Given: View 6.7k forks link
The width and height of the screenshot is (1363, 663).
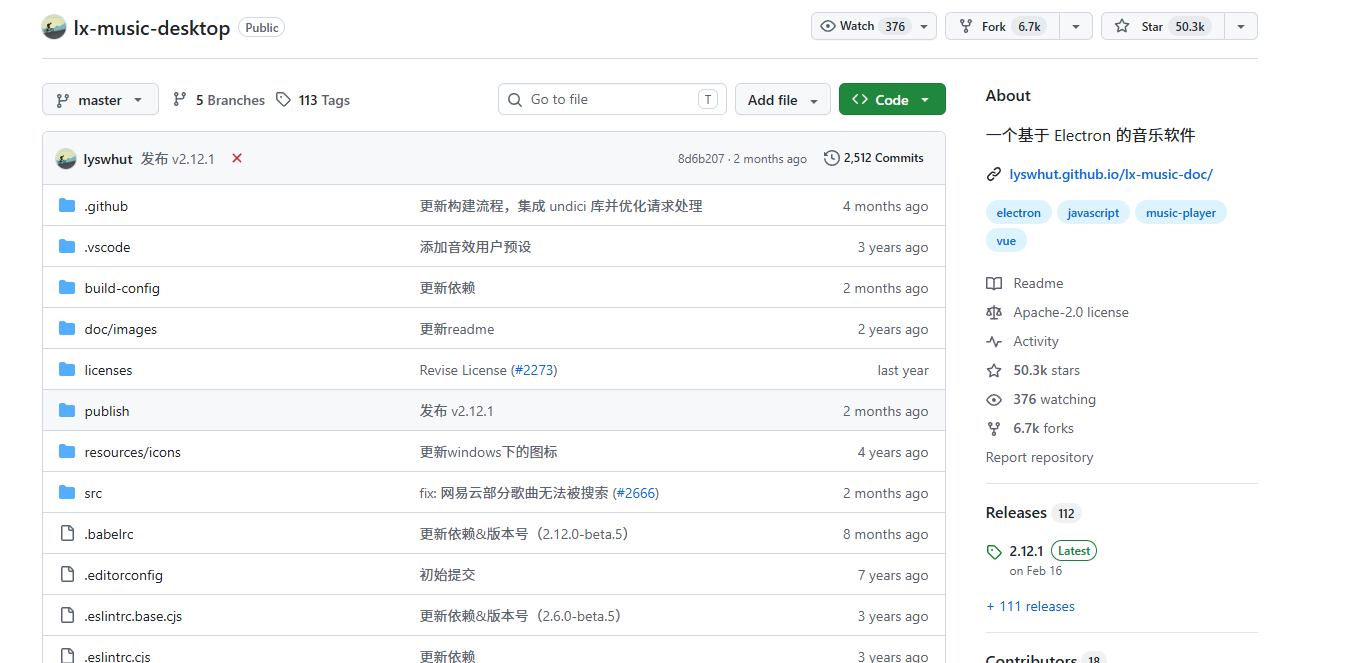Looking at the screenshot, I should pyautogui.click(x=1043, y=428).
